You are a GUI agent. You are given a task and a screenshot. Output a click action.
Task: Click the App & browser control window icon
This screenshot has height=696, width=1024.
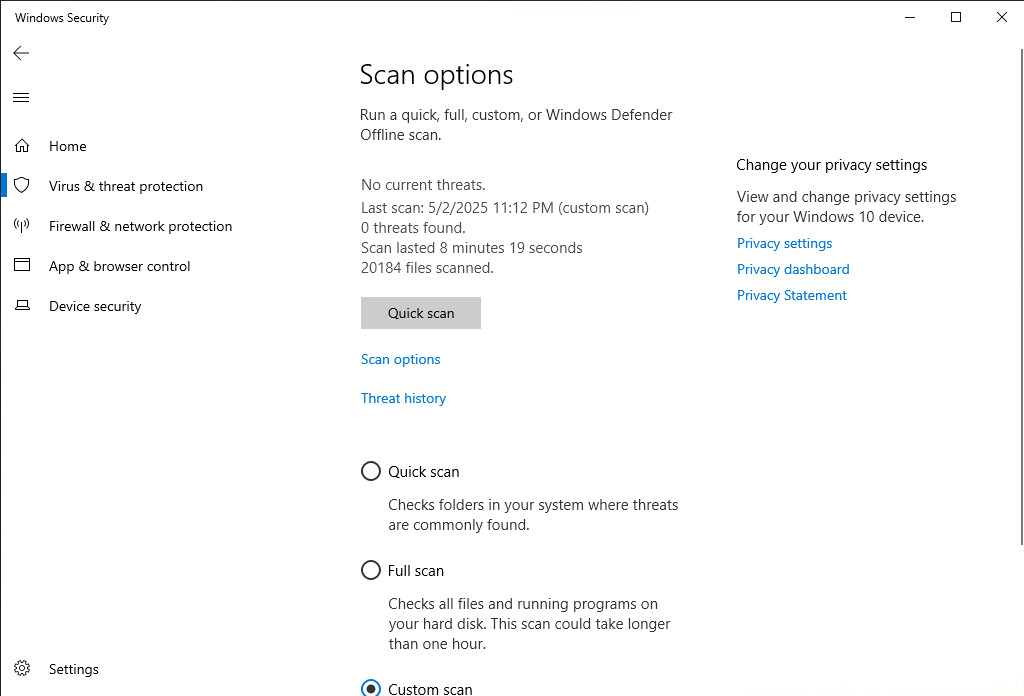point(22,265)
